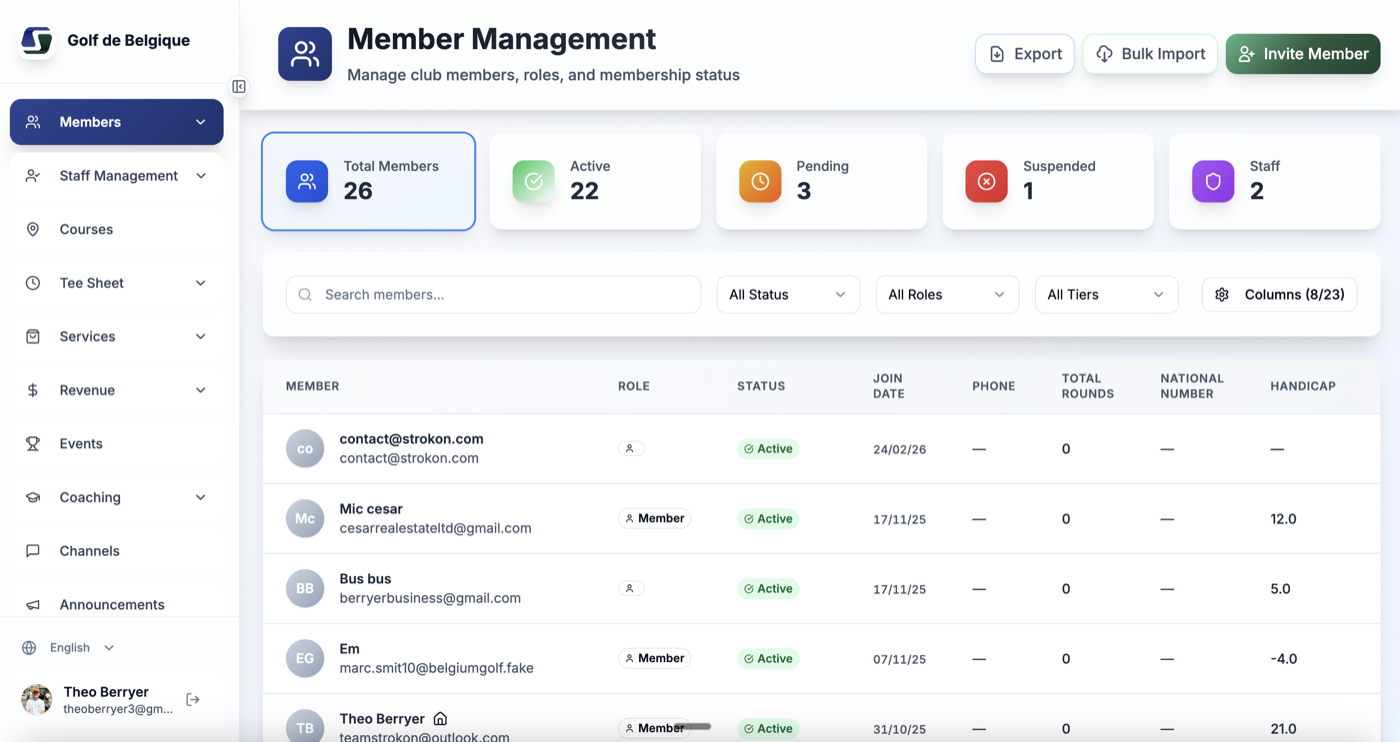Click the Golf de Belgique logo icon
This screenshot has height=742, width=1400.
click(37, 41)
